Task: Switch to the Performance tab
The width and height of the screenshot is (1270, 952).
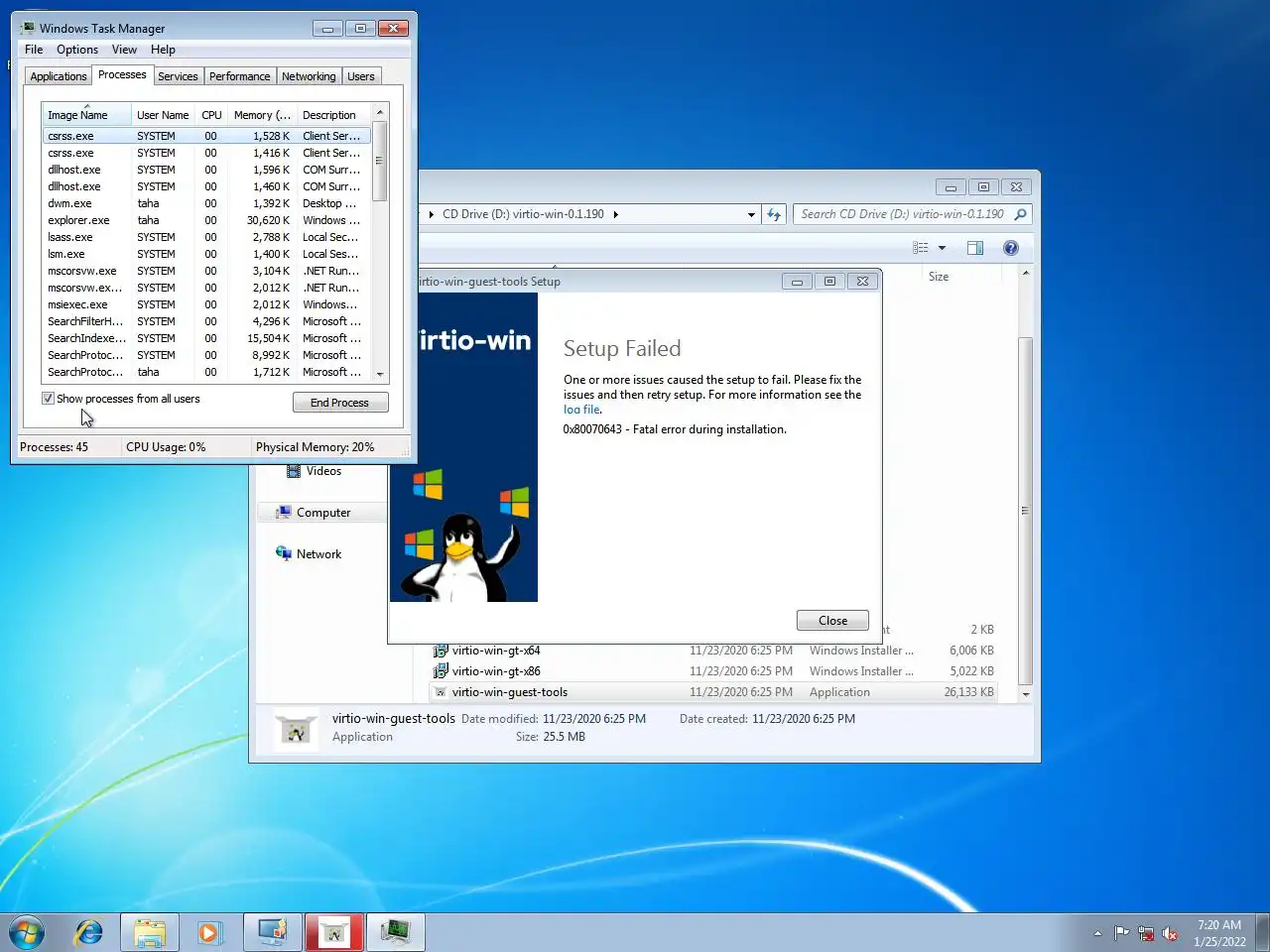Action: click(239, 76)
